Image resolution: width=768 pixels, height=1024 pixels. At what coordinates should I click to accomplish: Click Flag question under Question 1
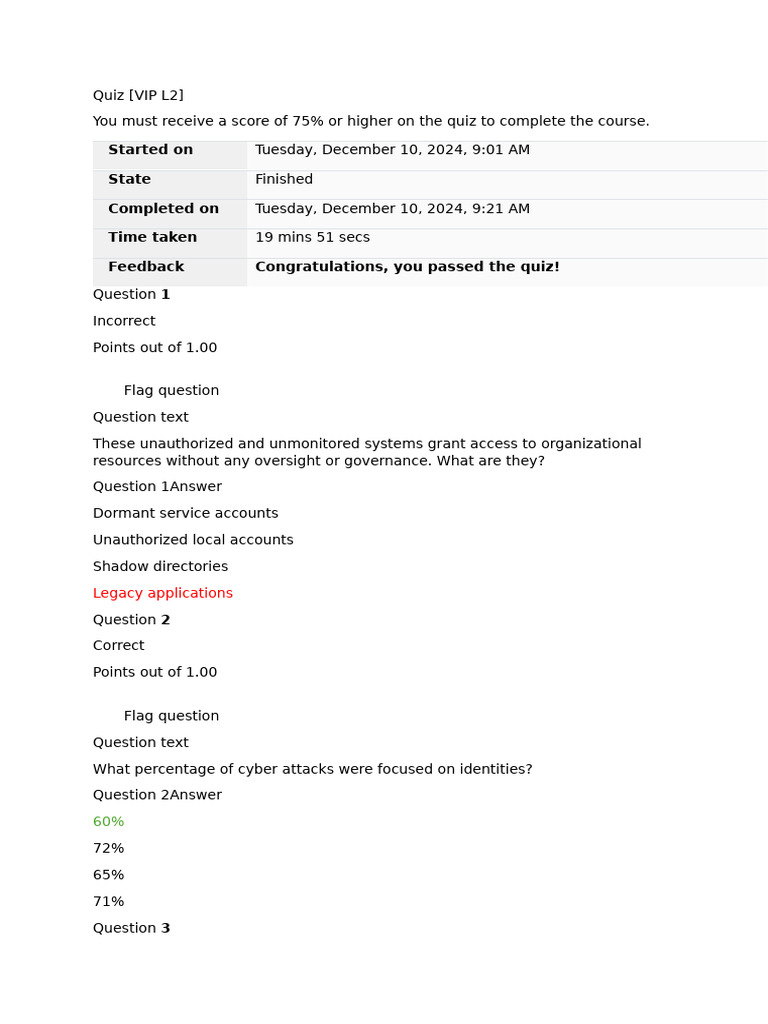171,390
